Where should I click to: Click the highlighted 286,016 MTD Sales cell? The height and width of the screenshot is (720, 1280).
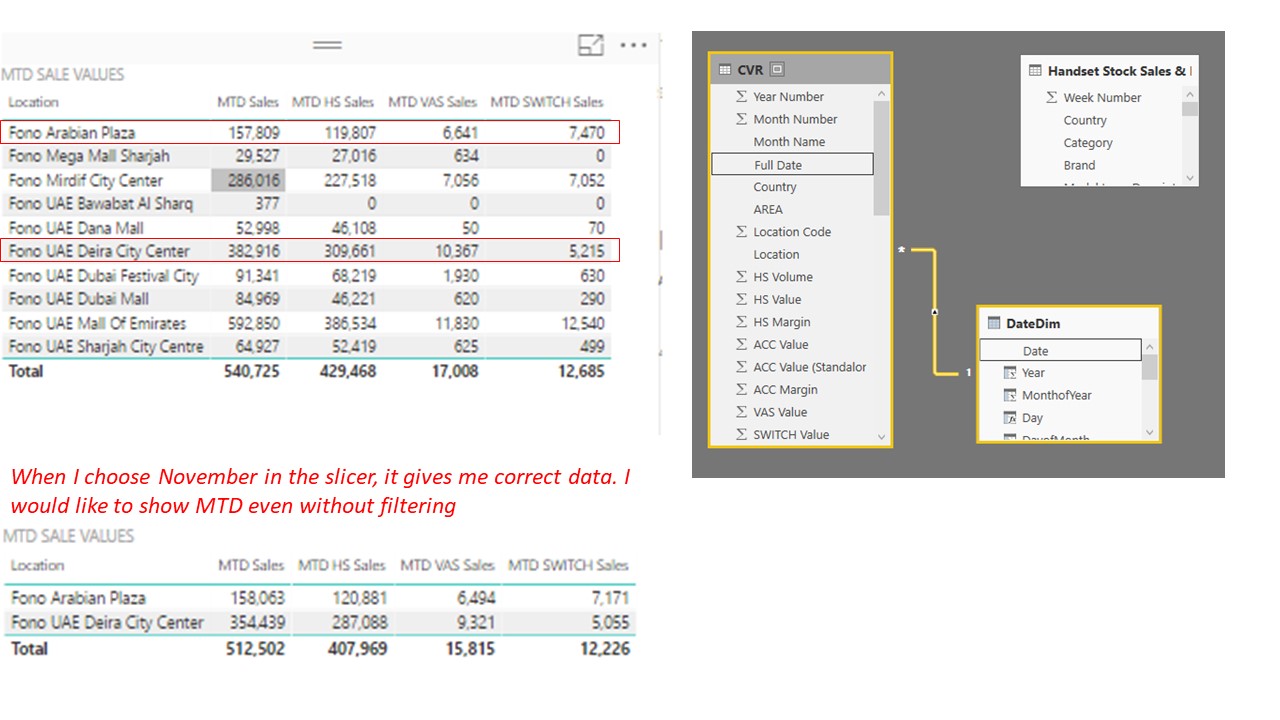(x=248, y=180)
